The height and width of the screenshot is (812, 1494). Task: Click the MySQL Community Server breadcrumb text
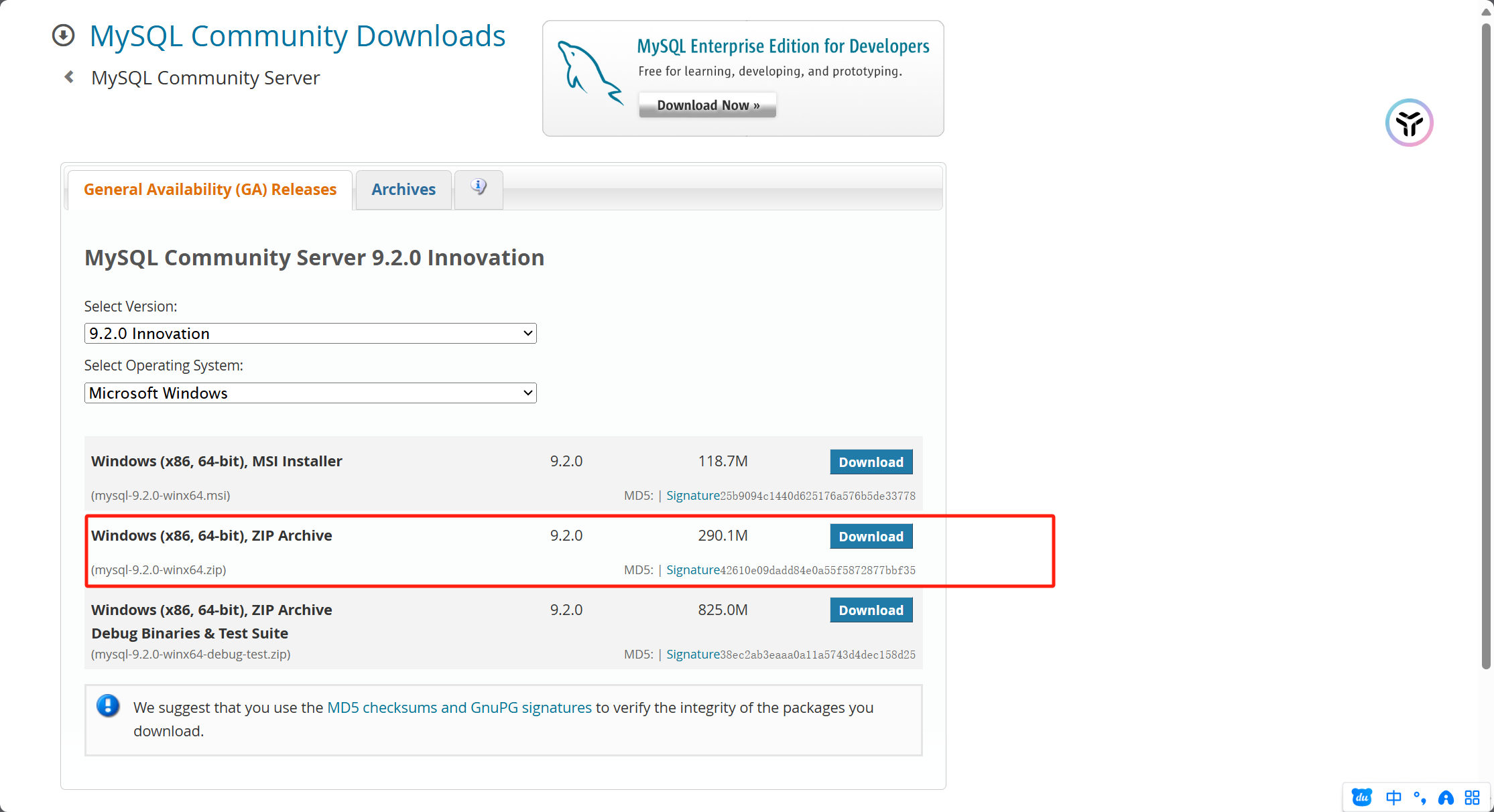[x=205, y=78]
